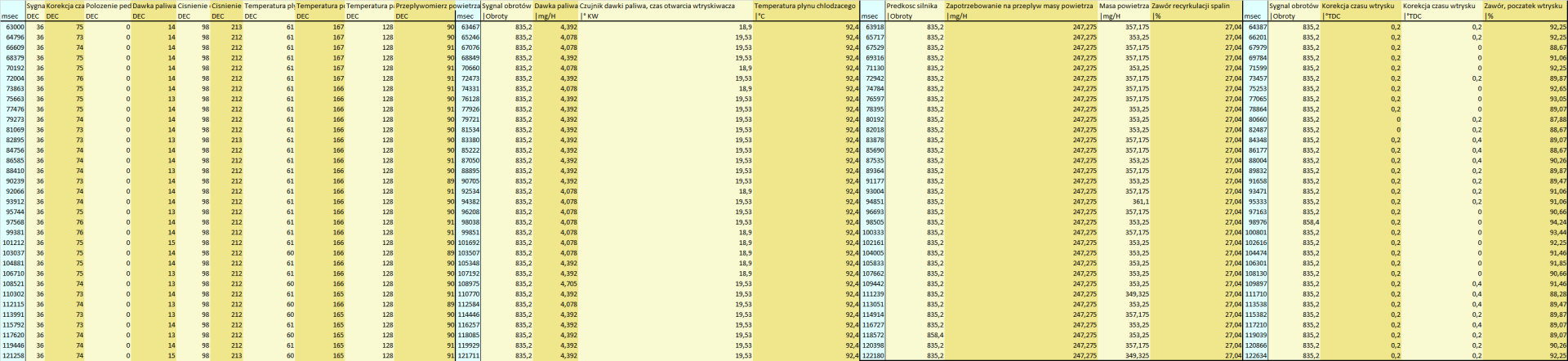The height and width of the screenshot is (361, 1568).
Task: Select timestamp cell 64387
Action: click(1256, 27)
